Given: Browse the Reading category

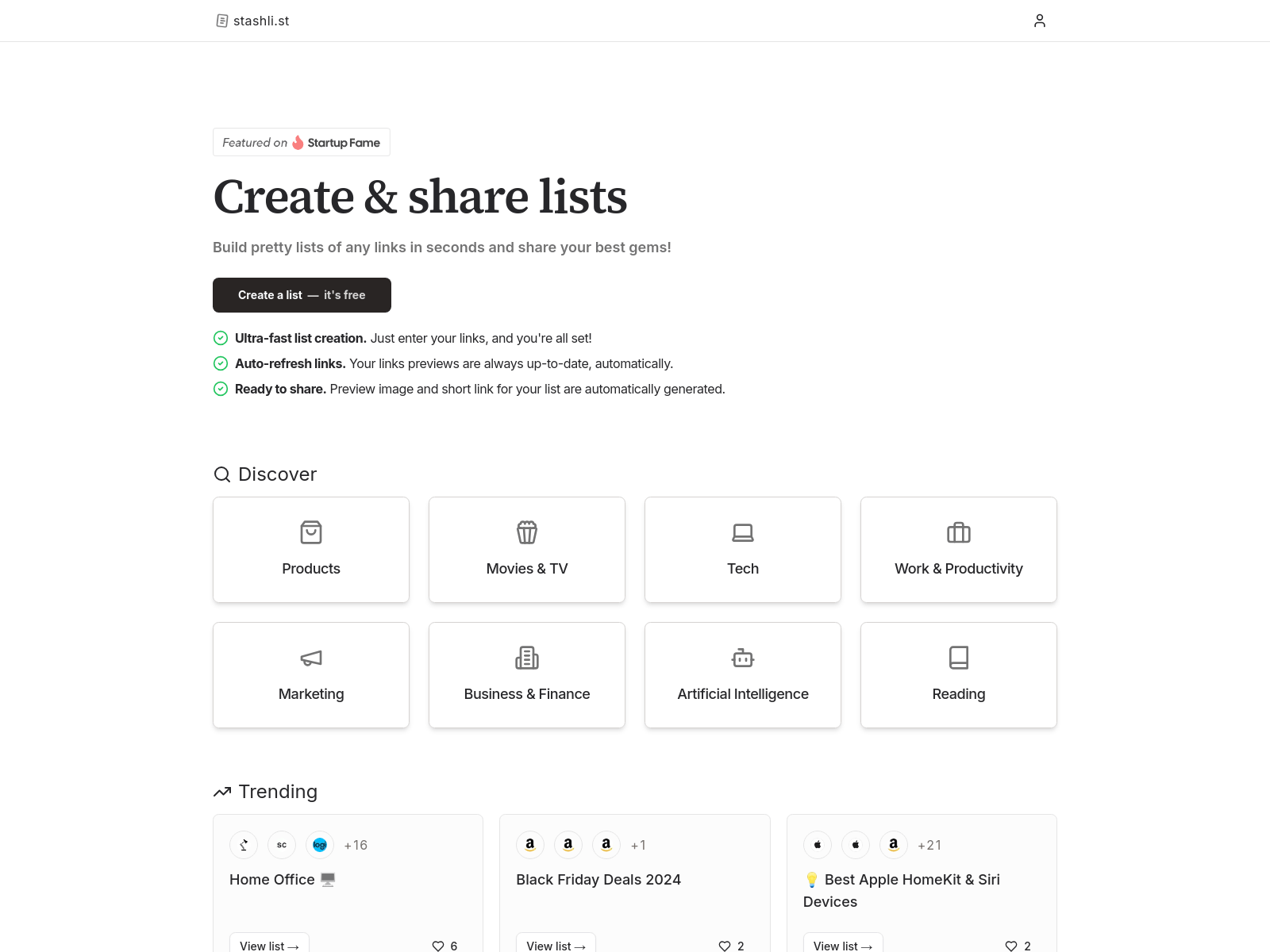Looking at the screenshot, I should pyautogui.click(x=958, y=674).
